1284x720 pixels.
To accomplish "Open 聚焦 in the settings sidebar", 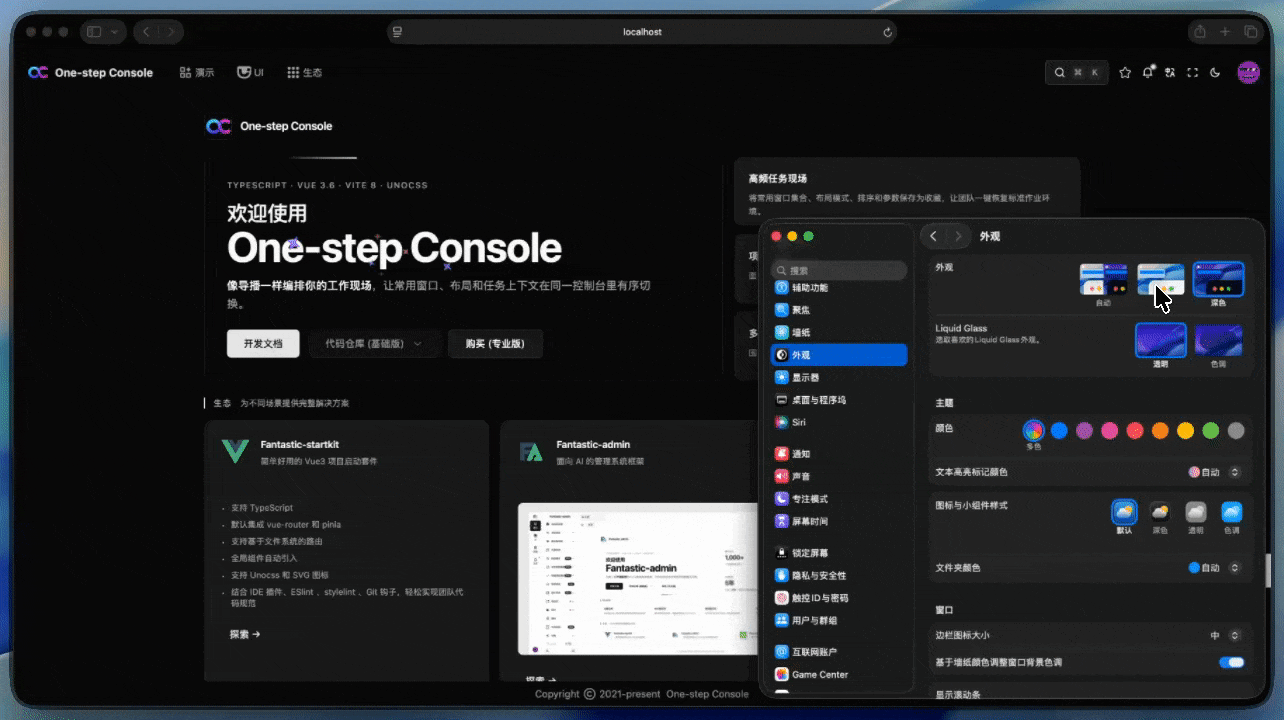I will tap(839, 310).
